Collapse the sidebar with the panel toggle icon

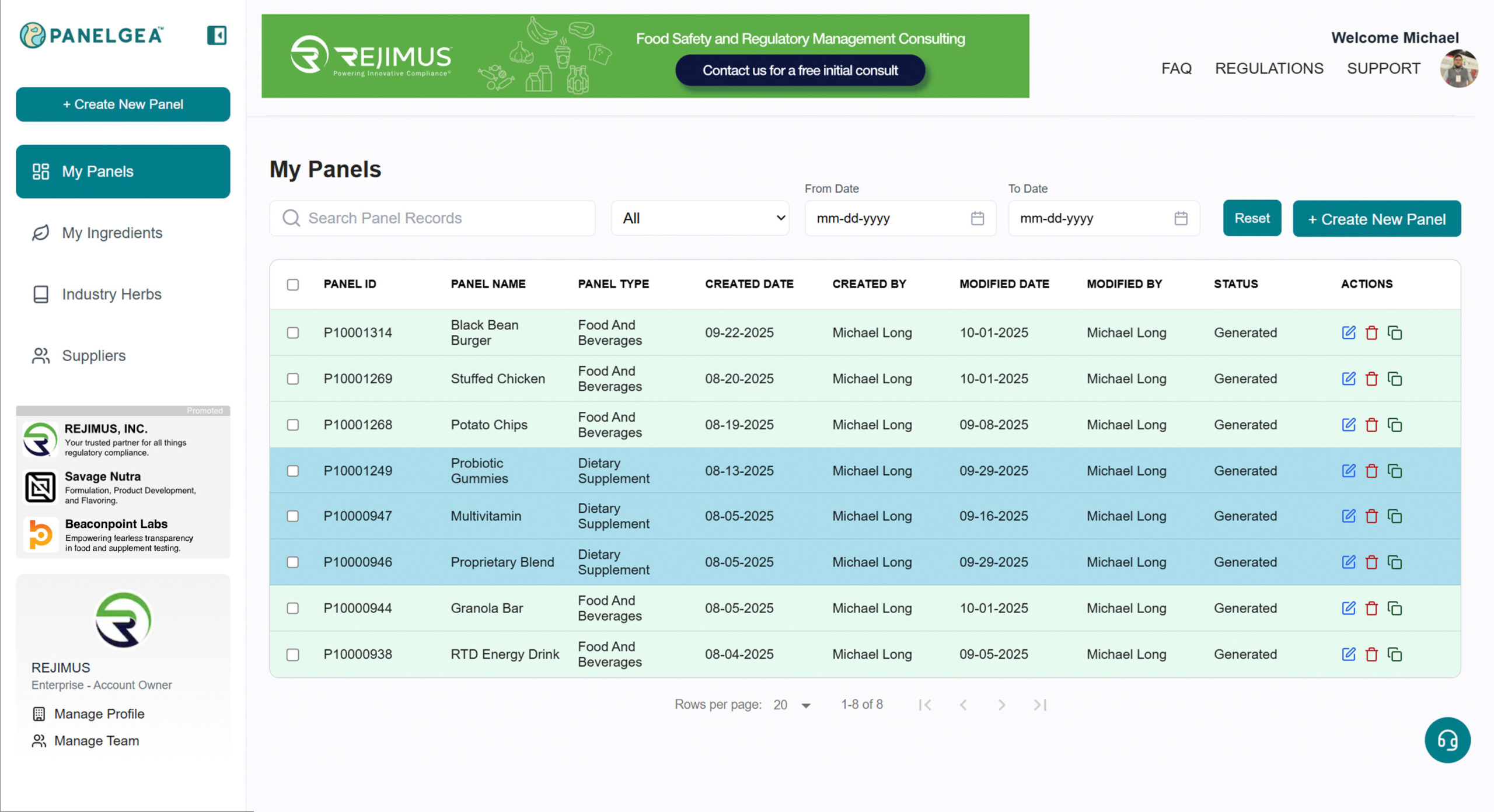coord(217,35)
